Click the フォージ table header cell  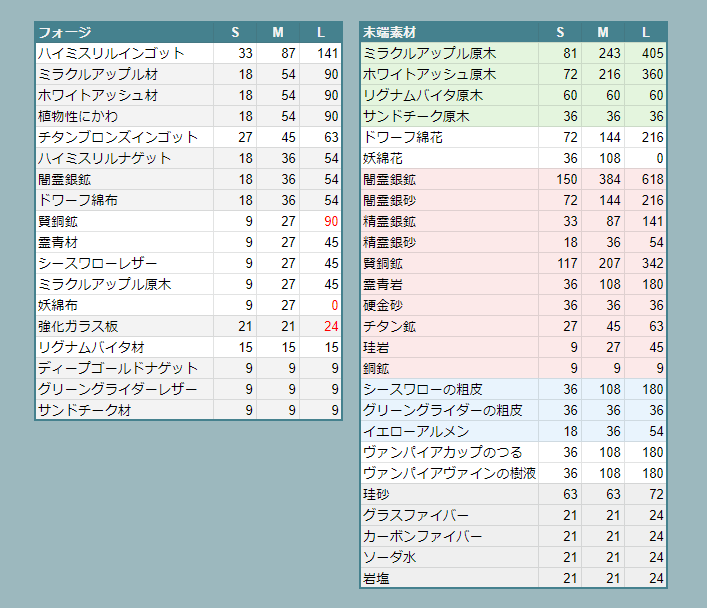pyautogui.click(x=124, y=32)
